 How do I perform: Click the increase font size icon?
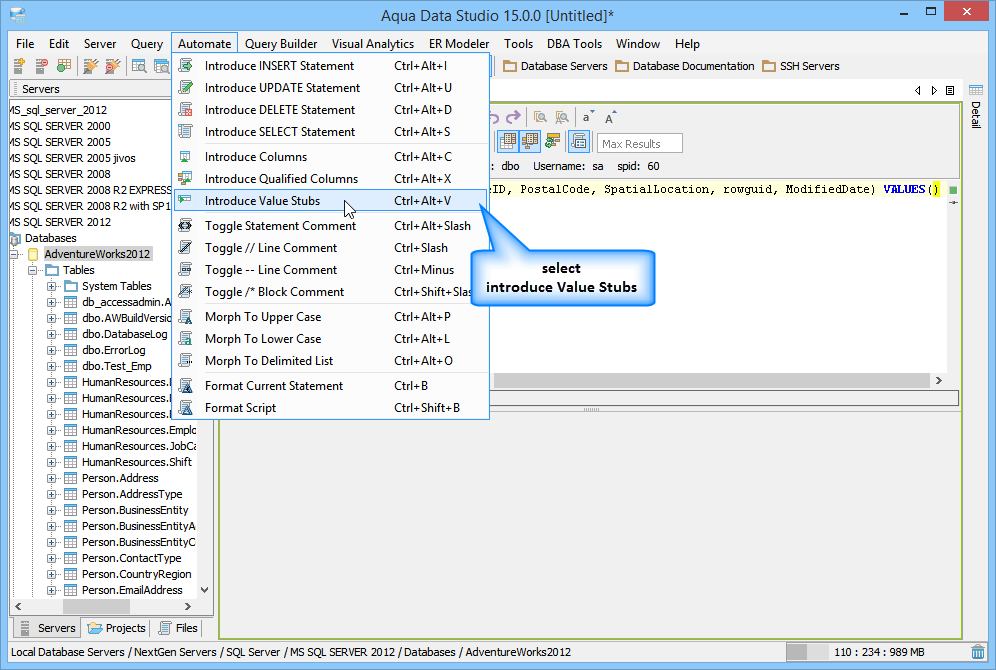tap(610, 117)
